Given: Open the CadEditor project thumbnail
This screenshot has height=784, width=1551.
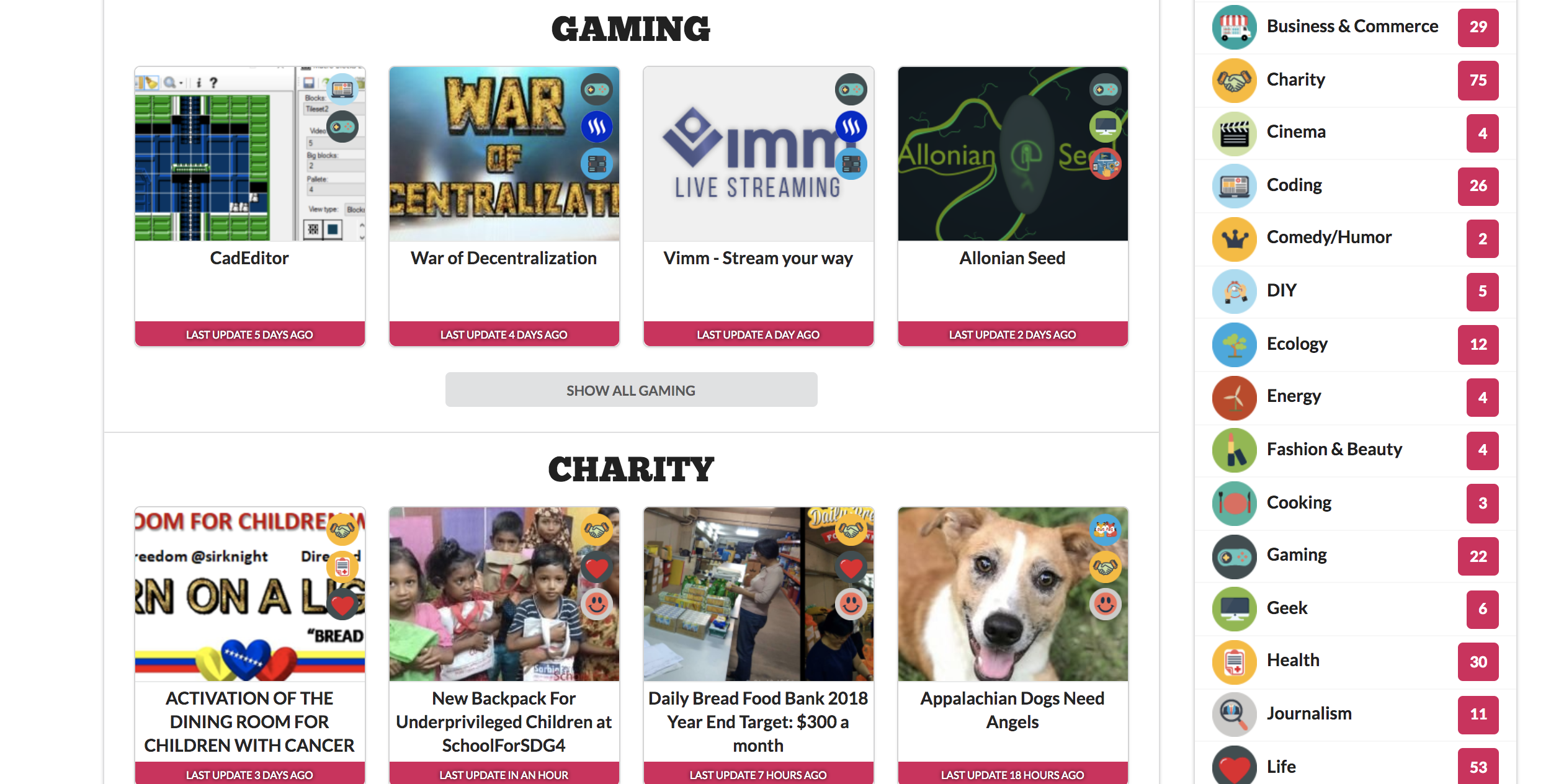Looking at the screenshot, I should pyautogui.click(x=249, y=154).
